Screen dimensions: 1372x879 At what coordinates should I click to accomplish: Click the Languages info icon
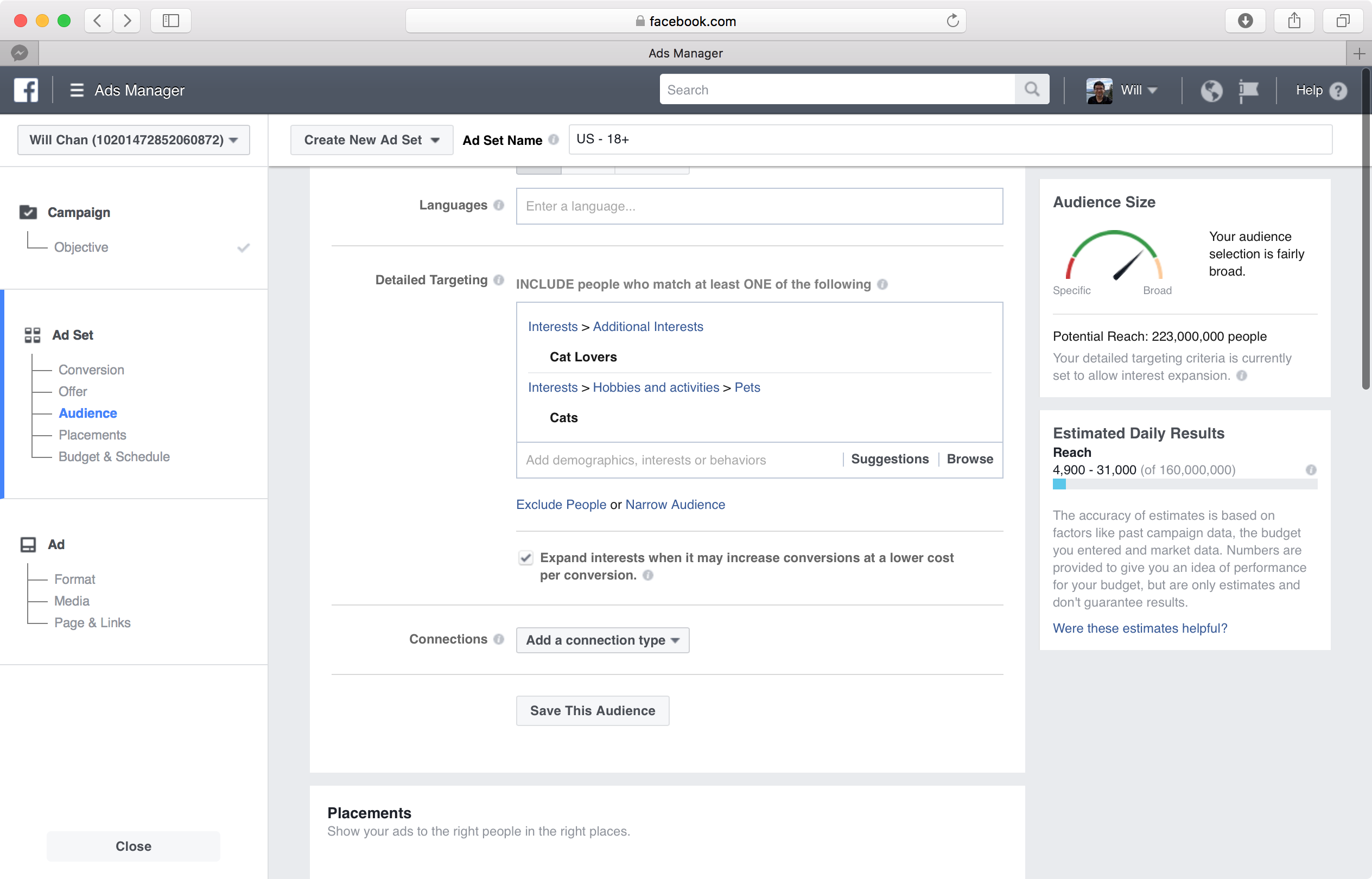498,206
